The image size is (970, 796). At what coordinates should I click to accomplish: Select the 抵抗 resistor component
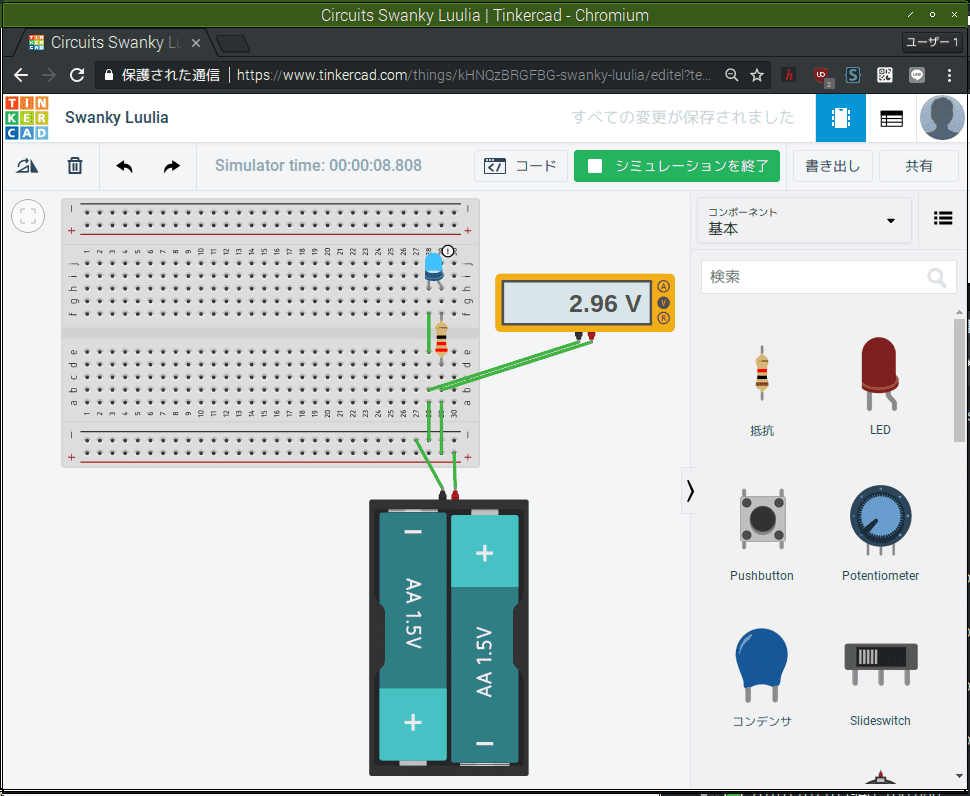point(762,390)
